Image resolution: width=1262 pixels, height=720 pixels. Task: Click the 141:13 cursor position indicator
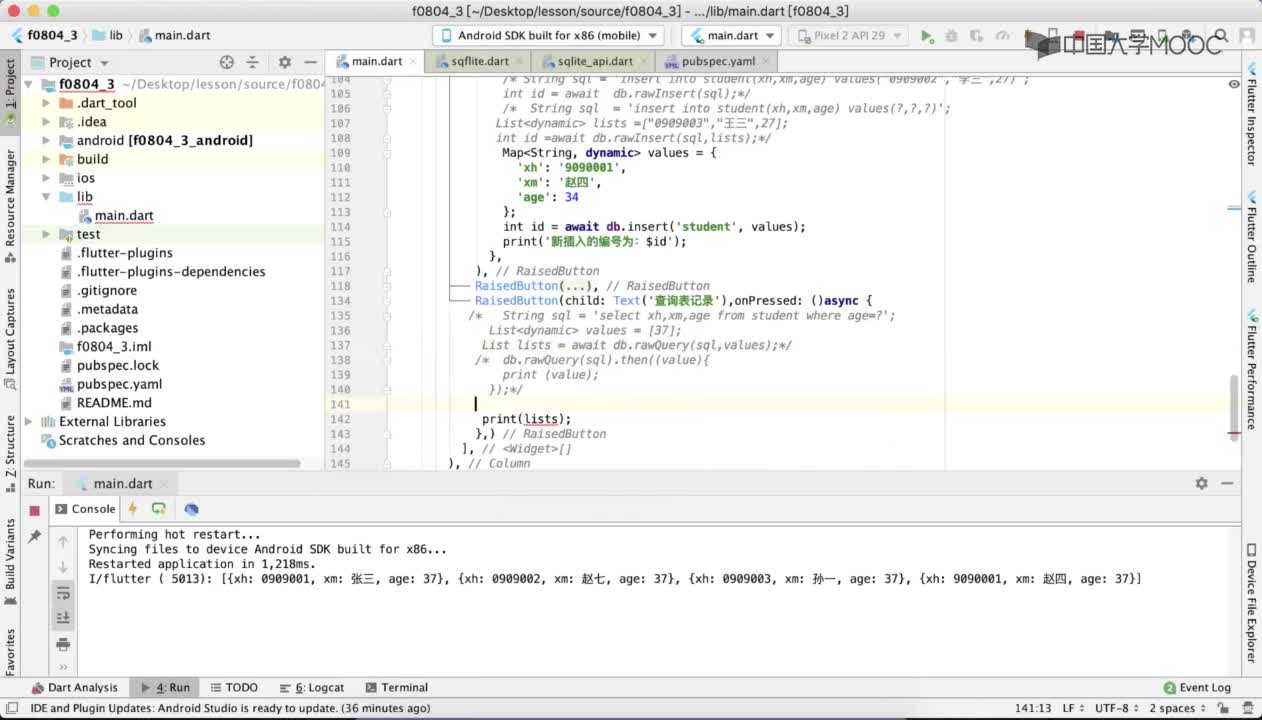[x=1032, y=708]
